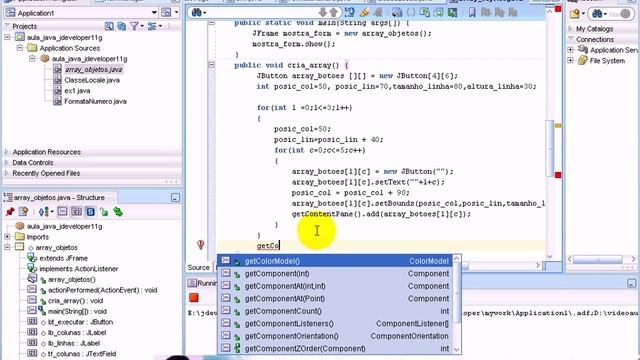Toggle the show public members lock icon
This screenshot has height=360, width=640.
(x=104, y=212)
